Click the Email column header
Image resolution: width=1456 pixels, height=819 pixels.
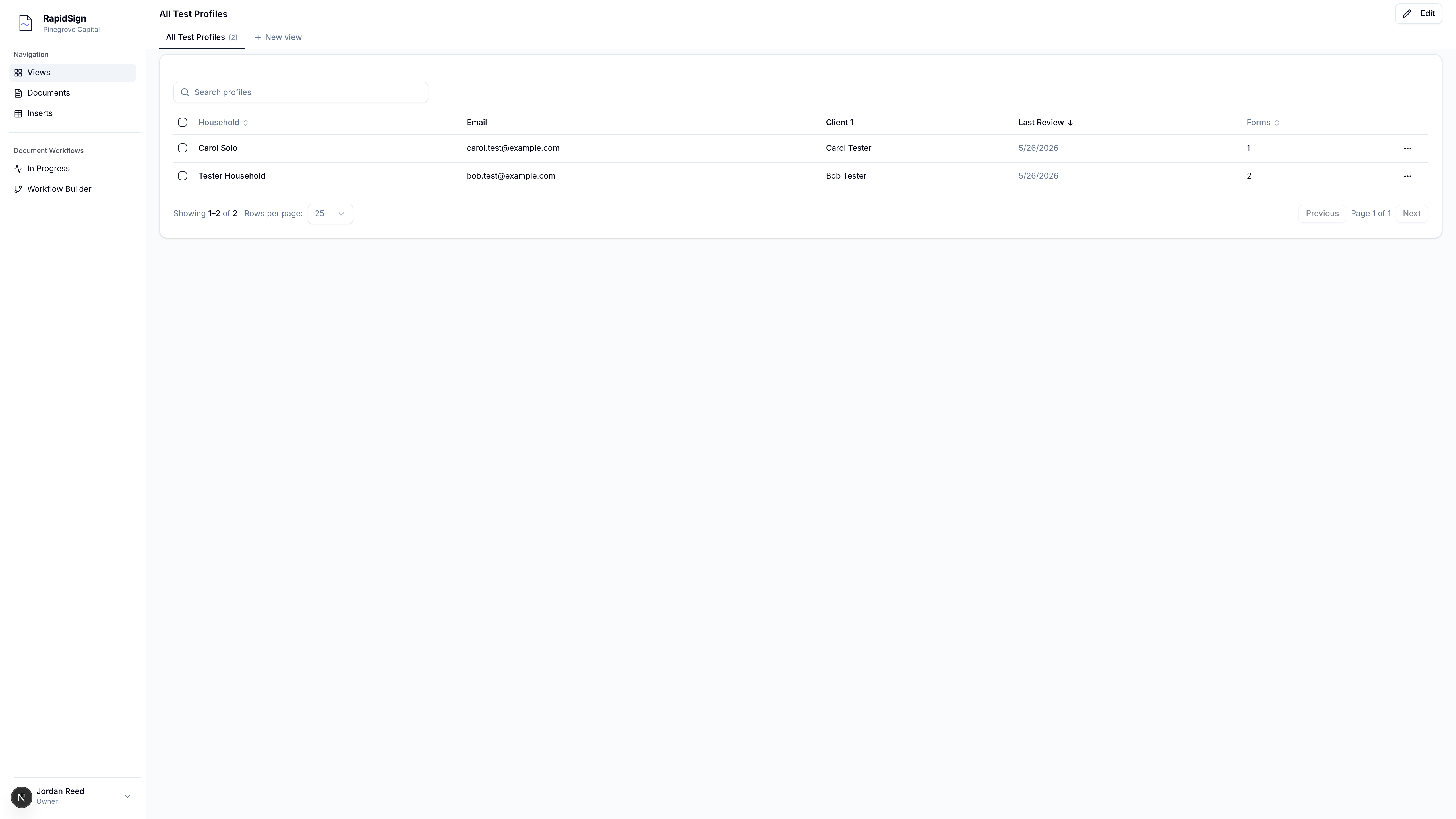(x=477, y=123)
